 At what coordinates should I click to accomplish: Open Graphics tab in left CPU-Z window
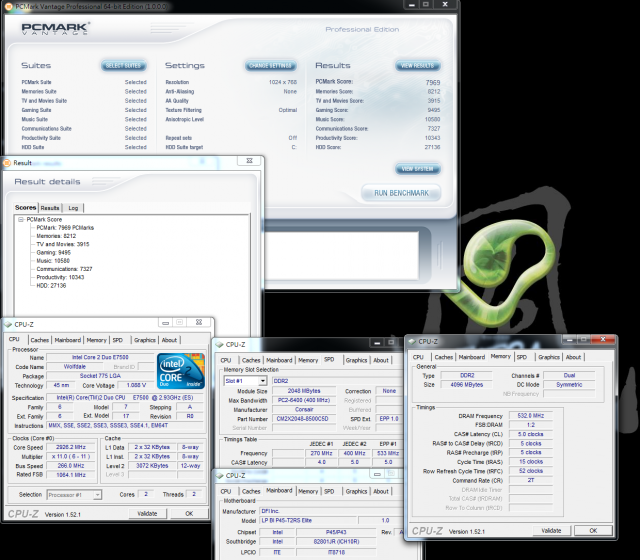(x=145, y=340)
